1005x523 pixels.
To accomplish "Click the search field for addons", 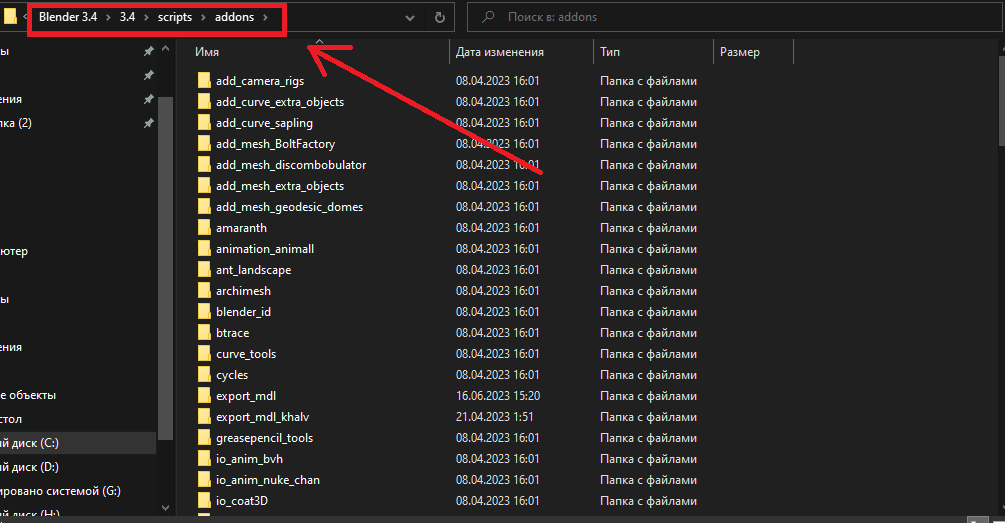I will pos(735,17).
